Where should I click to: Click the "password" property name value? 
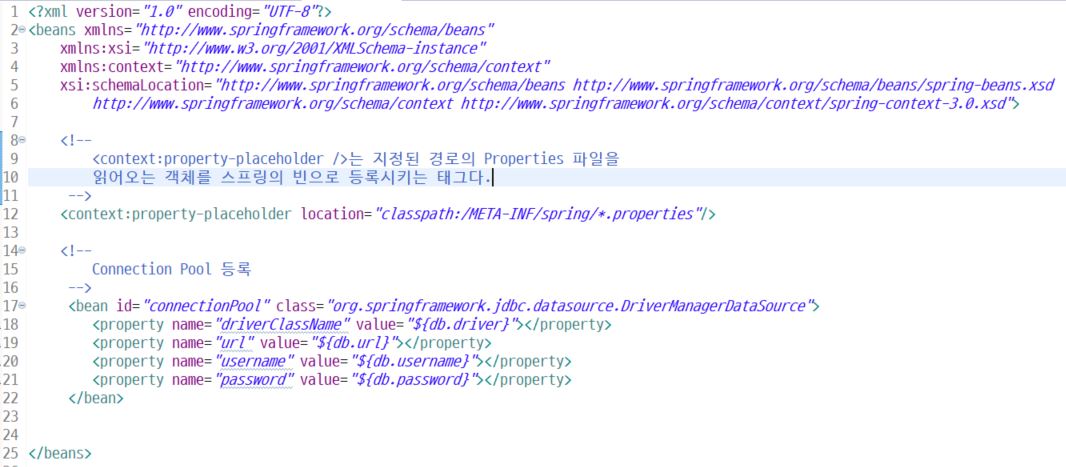click(x=255, y=379)
